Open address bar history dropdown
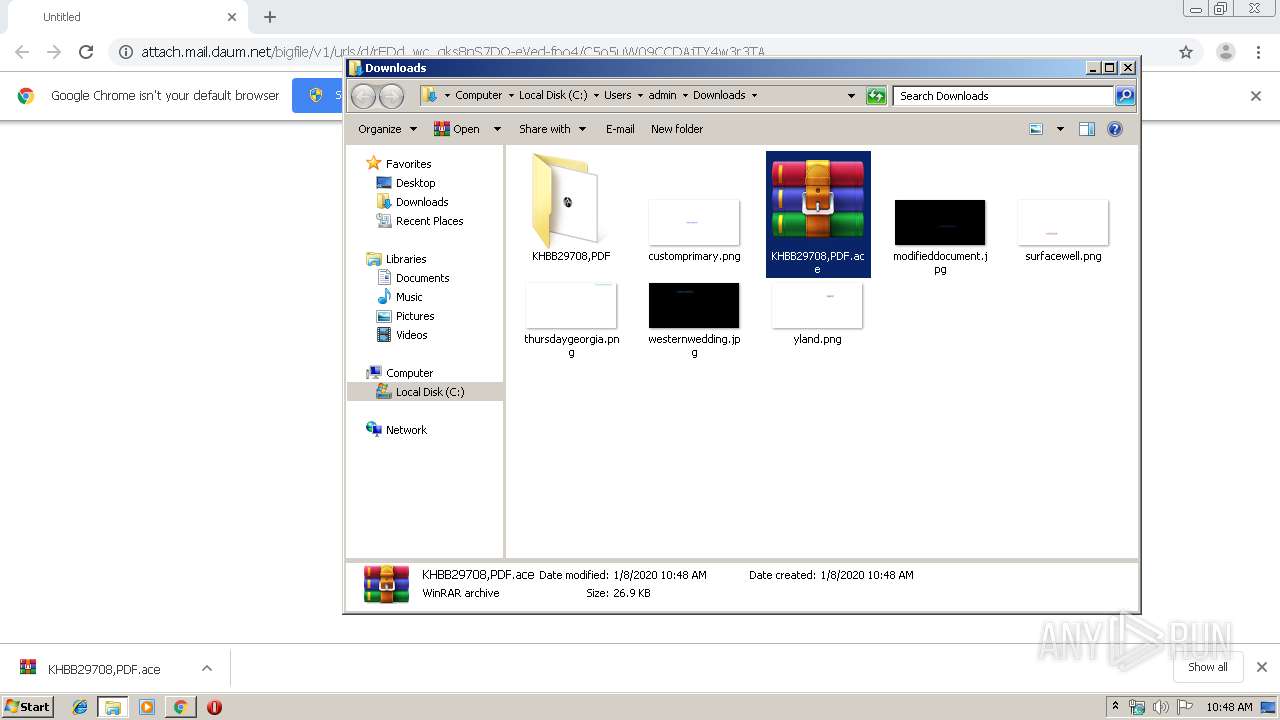The width and height of the screenshot is (1280, 720). coord(851,96)
